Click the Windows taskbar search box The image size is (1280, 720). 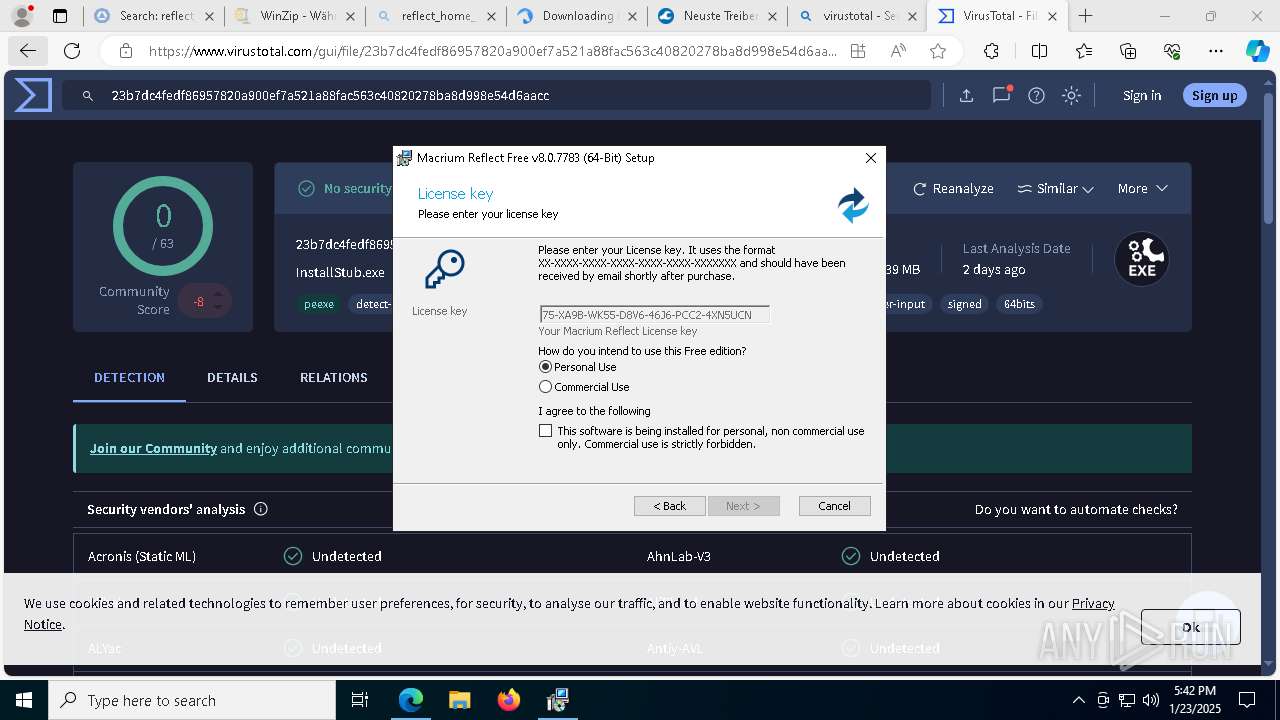(x=191, y=700)
